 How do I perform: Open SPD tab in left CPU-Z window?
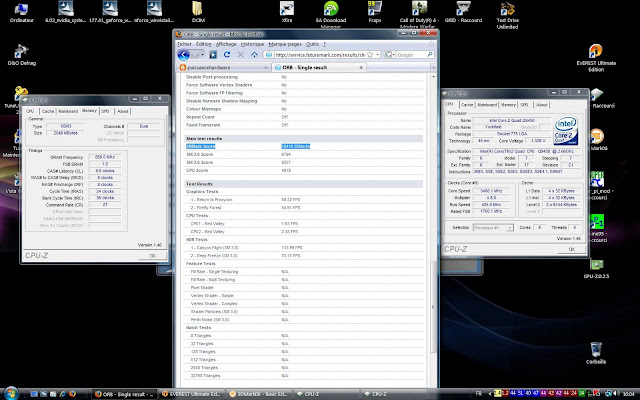point(105,111)
